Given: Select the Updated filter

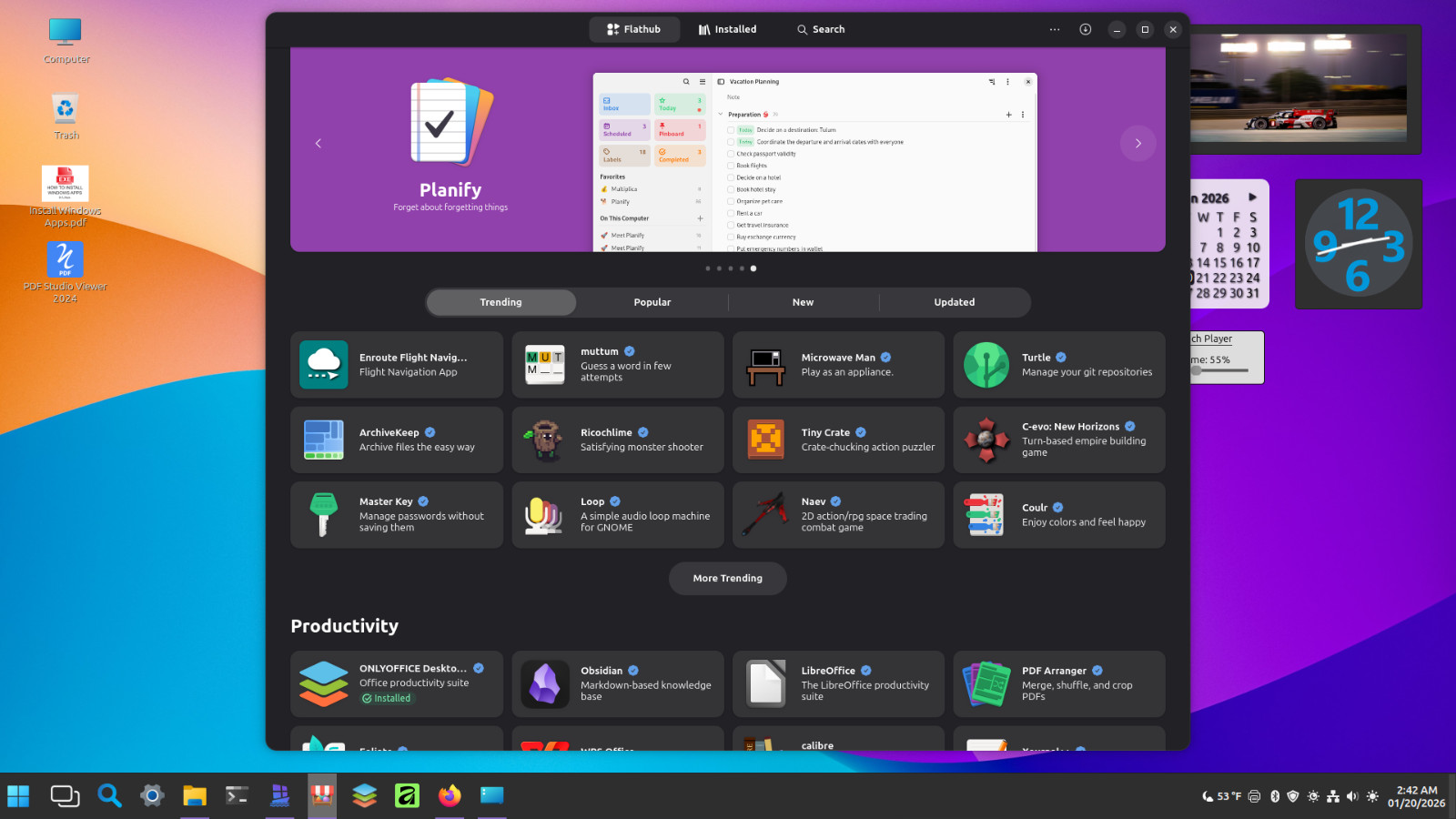Looking at the screenshot, I should click(x=955, y=302).
